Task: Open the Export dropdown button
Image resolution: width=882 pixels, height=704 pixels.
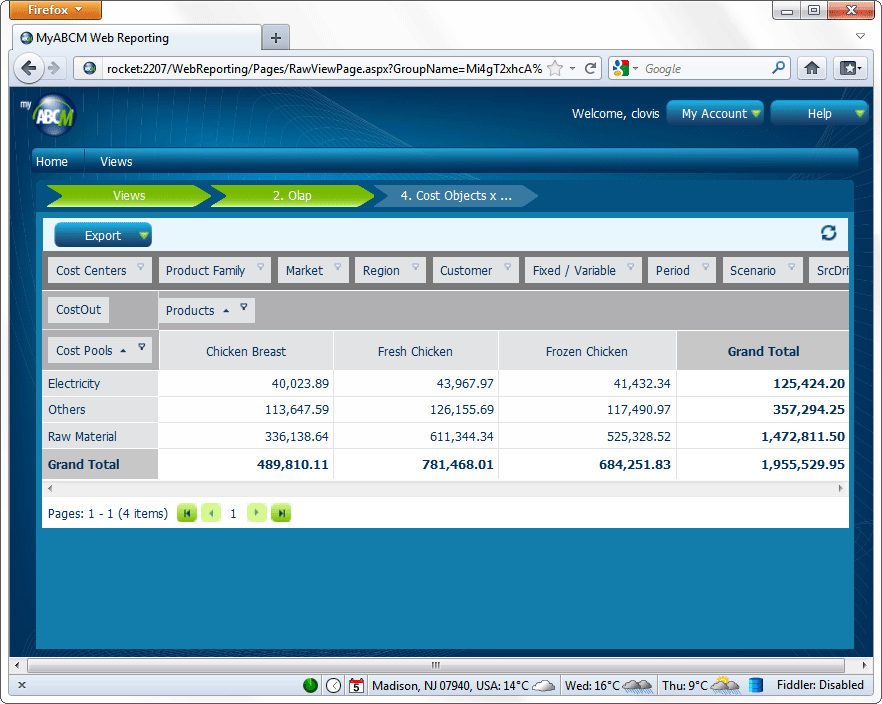Action: click(x=103, y=235)
